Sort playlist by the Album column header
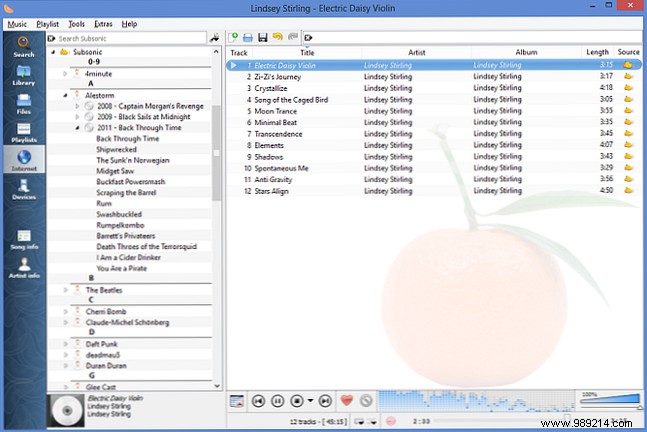 tap(526, 52)
